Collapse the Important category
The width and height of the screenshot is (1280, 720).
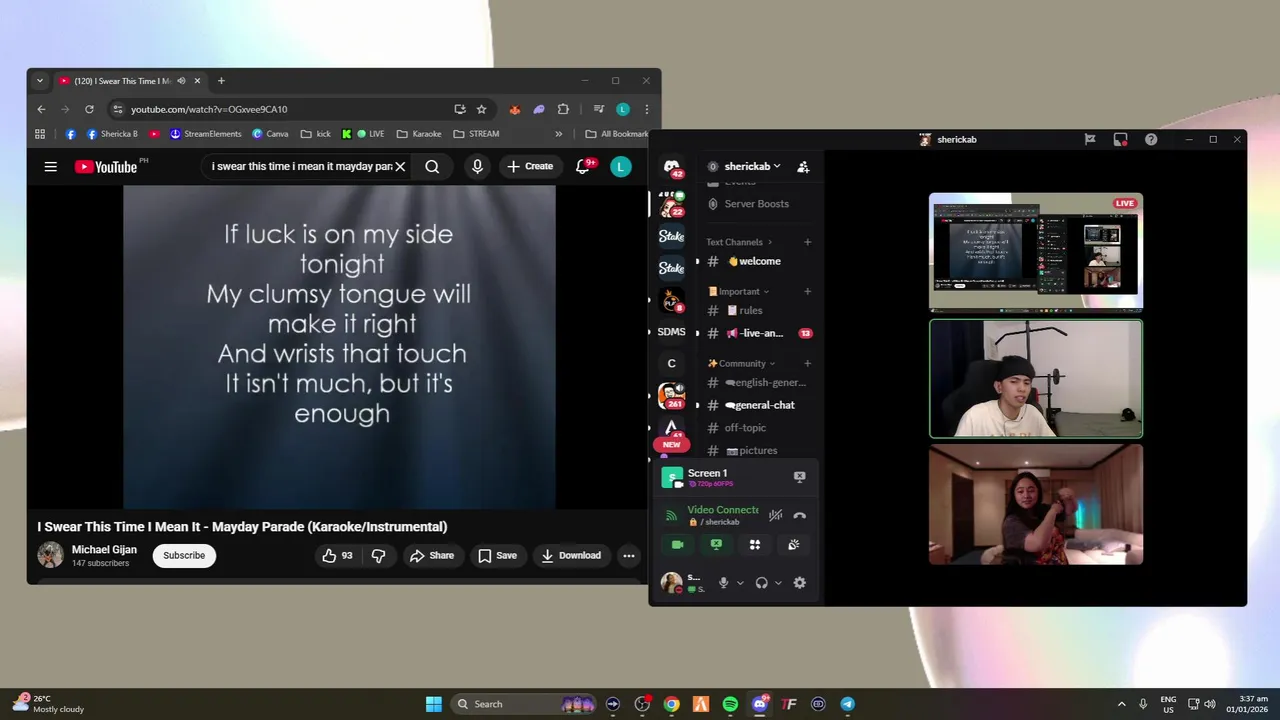738,291
